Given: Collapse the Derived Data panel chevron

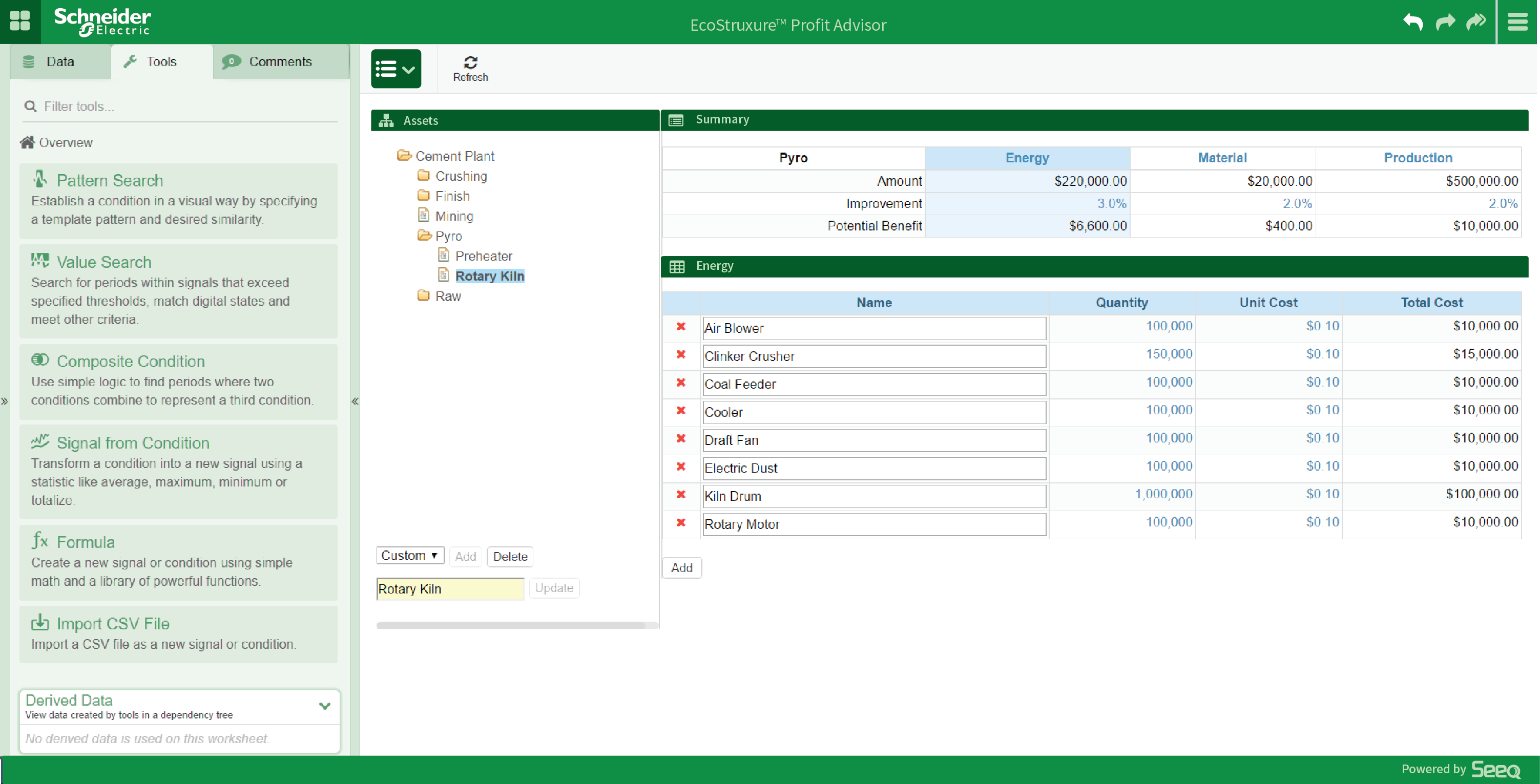Looking at the screenshot, I should 325,706.
